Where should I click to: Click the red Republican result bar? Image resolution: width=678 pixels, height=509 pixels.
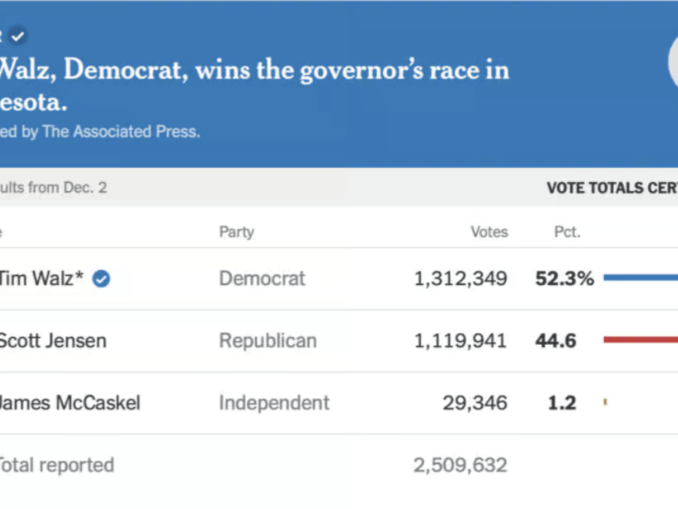tap(640, 341)
